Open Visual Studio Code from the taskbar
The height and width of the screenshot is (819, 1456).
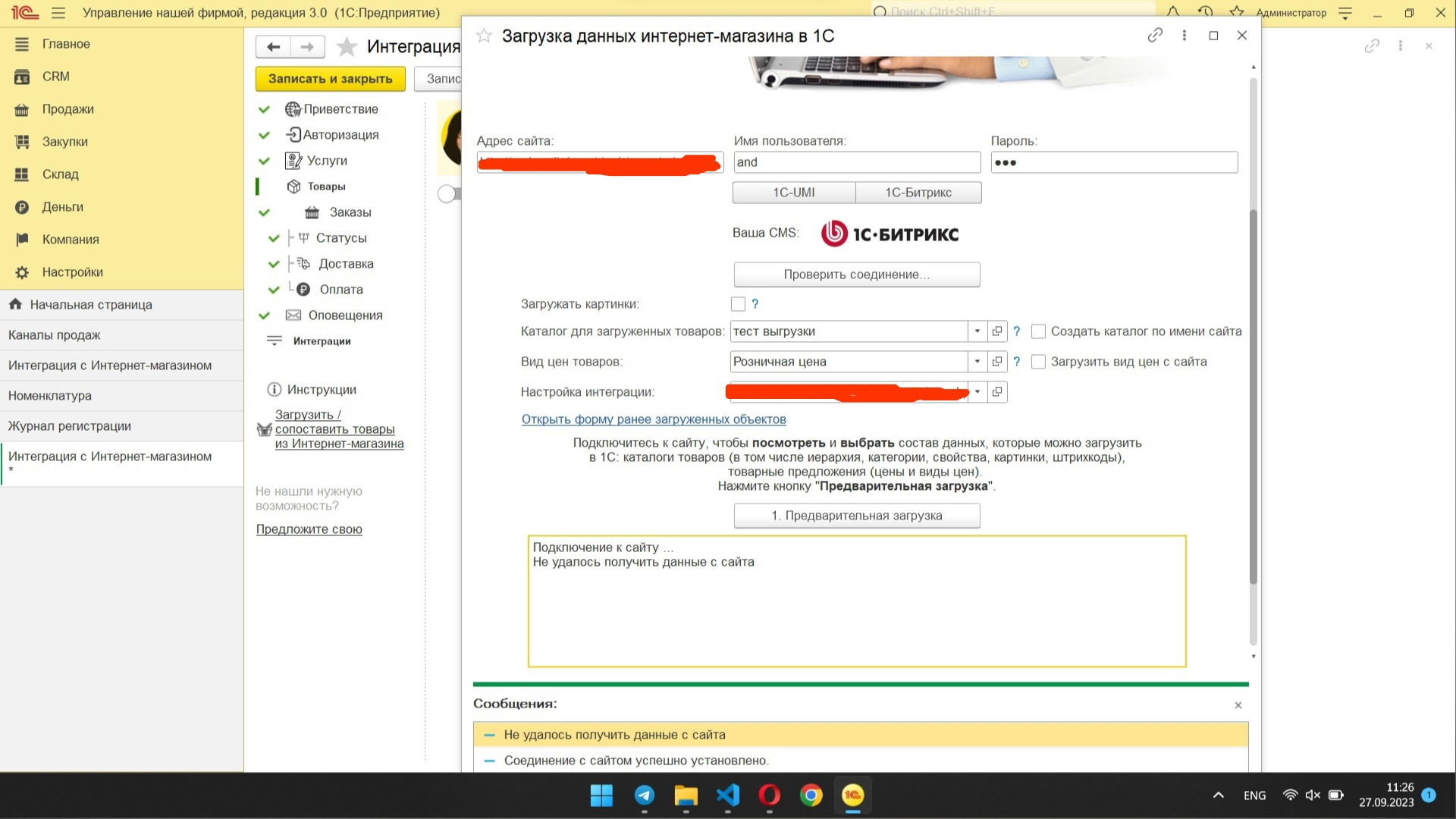point(728,795)
